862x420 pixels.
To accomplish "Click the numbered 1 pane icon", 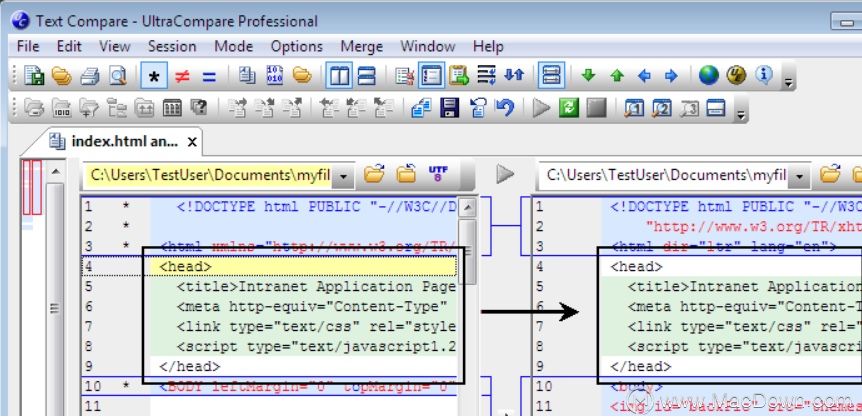I will [x=634, y=108].
